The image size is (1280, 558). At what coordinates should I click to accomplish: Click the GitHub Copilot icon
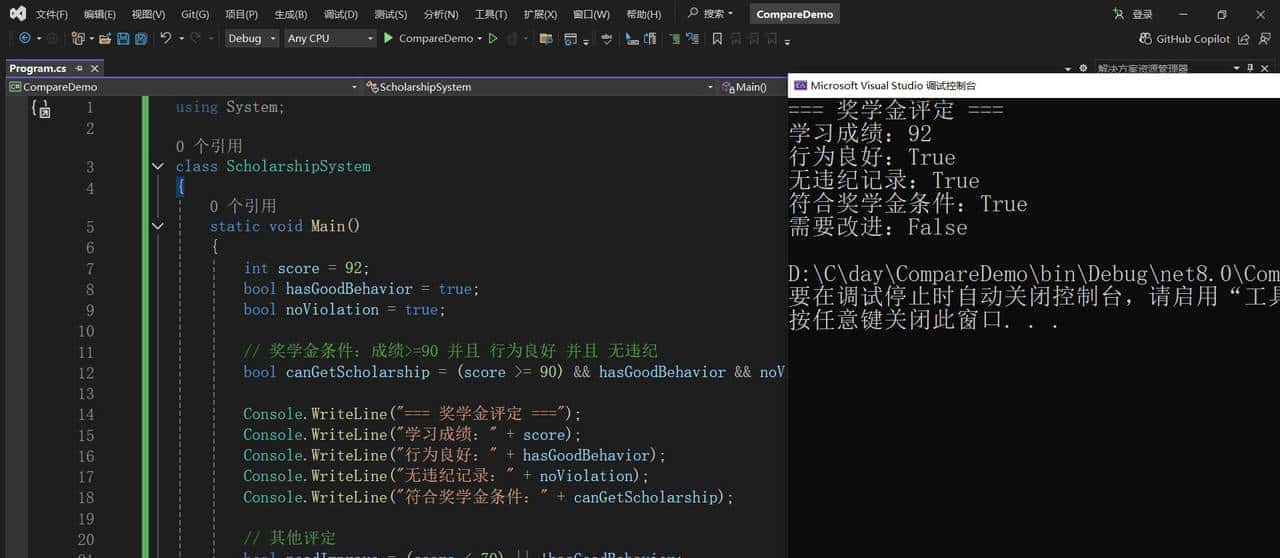(x=1146, y=38)
